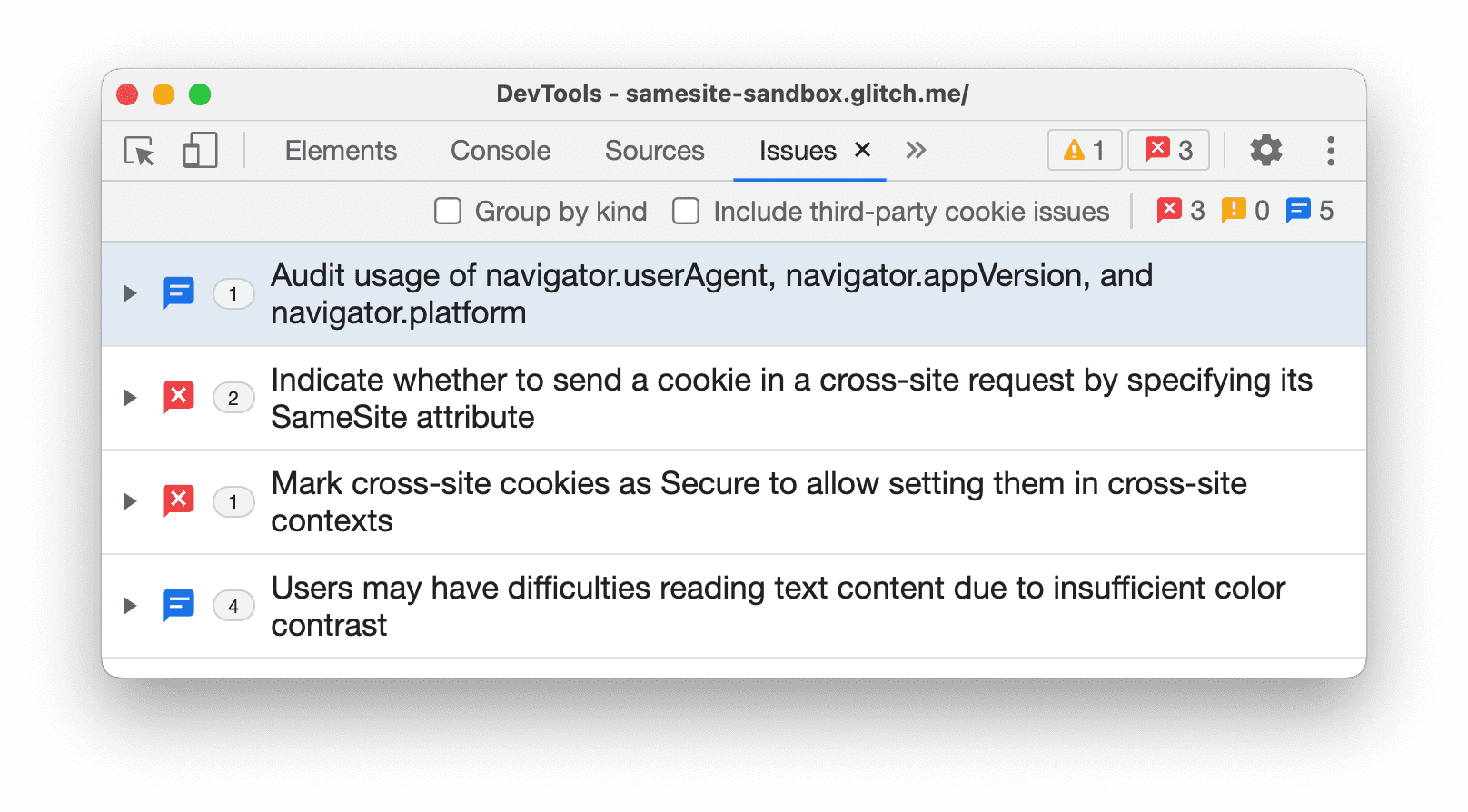Toggle the device toolbar
1468x812 pixels.
coord(199,150)
